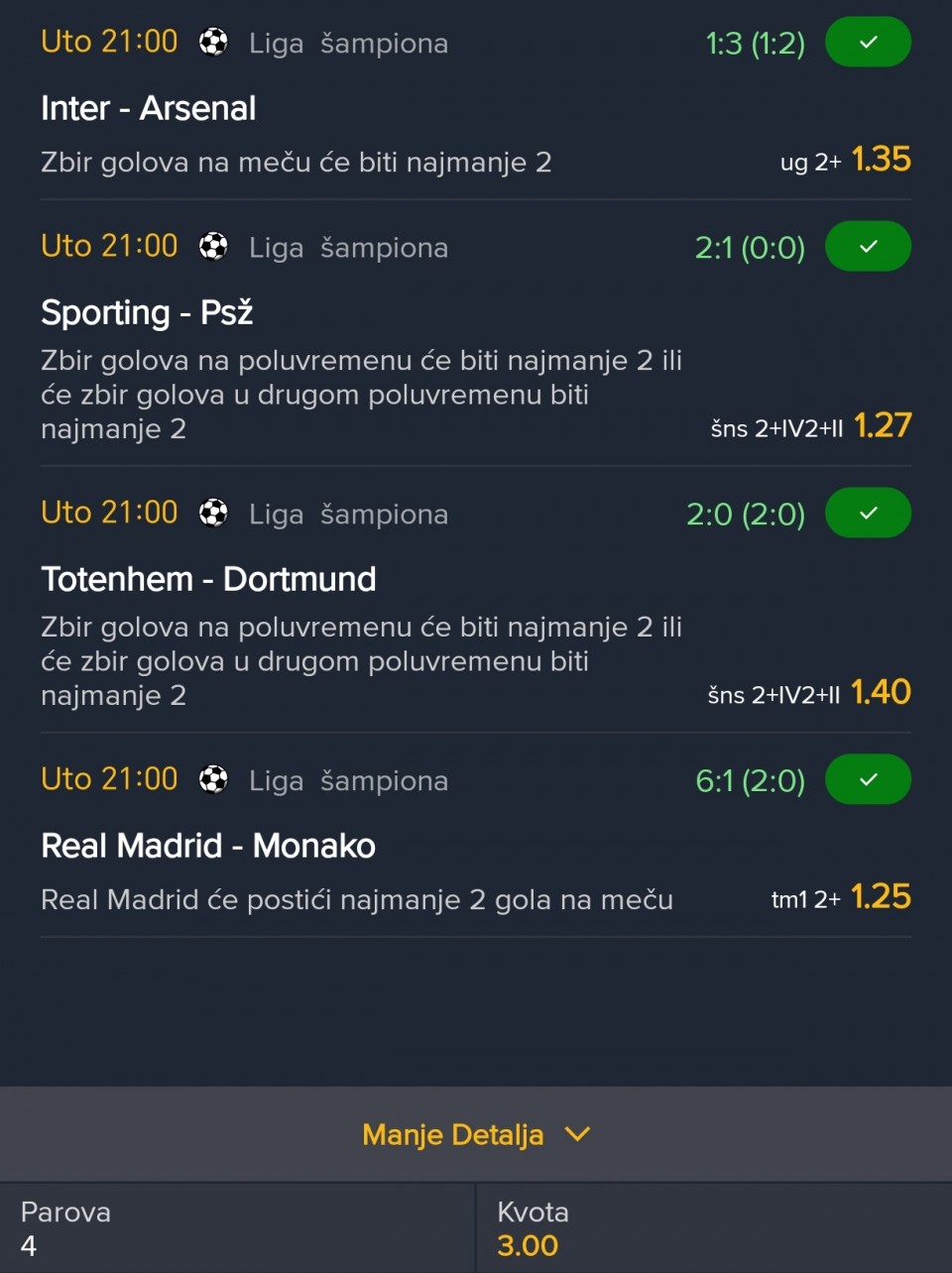Collapse details with Manje Detalja chevron
The image size is (952, 1273).
coord(577,1134)
